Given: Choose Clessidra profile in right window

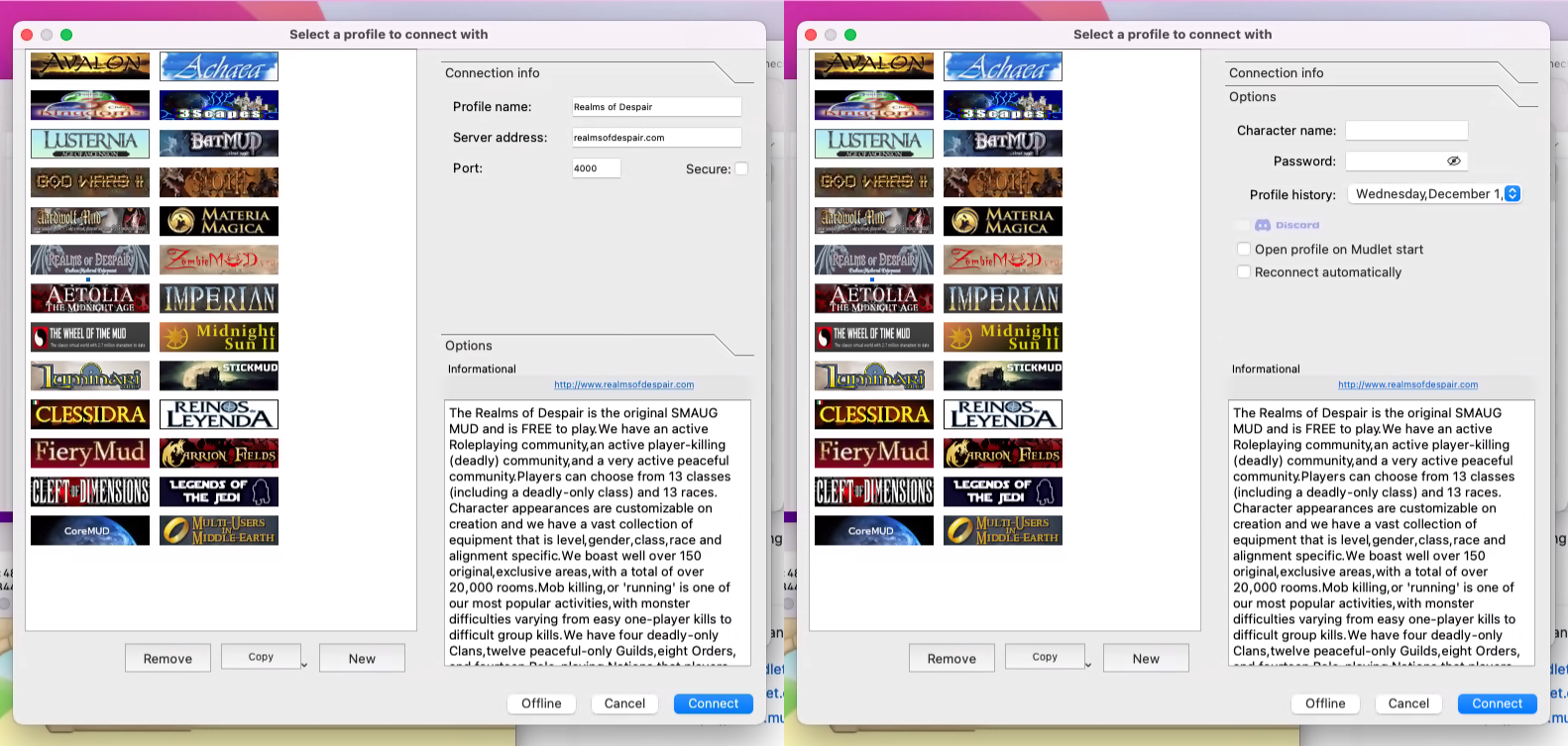Looking at the screenshot, I should click(x=874, y=414).
